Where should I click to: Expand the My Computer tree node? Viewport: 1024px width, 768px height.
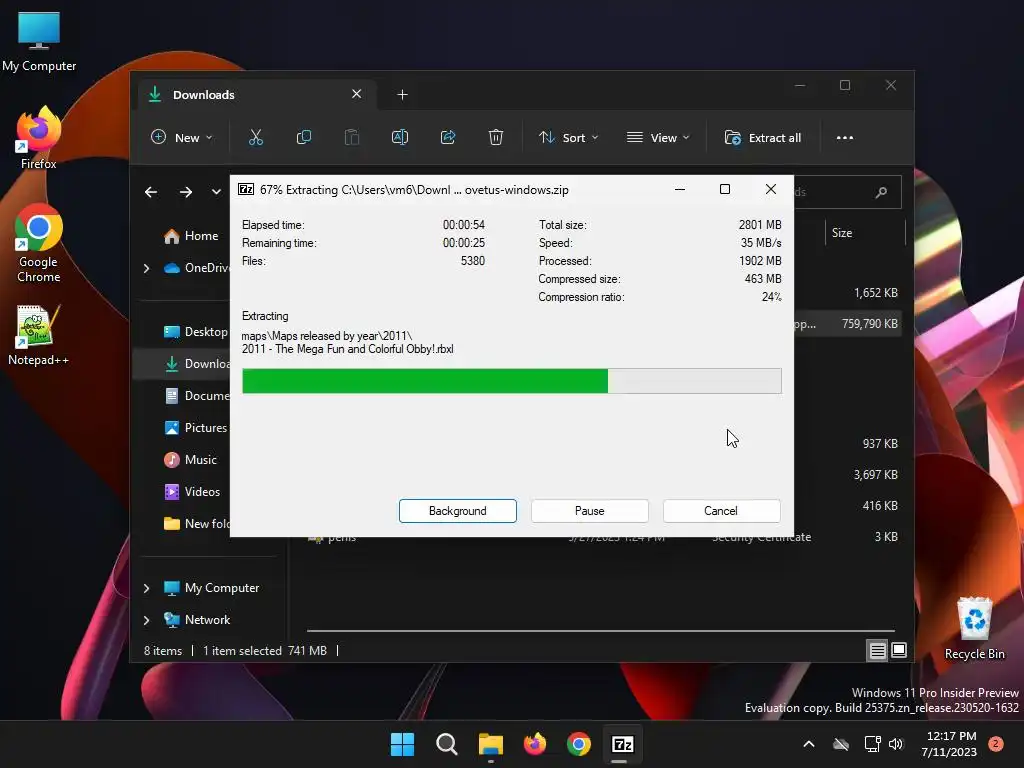click(x=146, y=588)
